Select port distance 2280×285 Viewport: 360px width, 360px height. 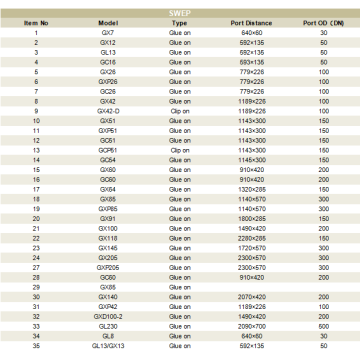tap(252, 238)
